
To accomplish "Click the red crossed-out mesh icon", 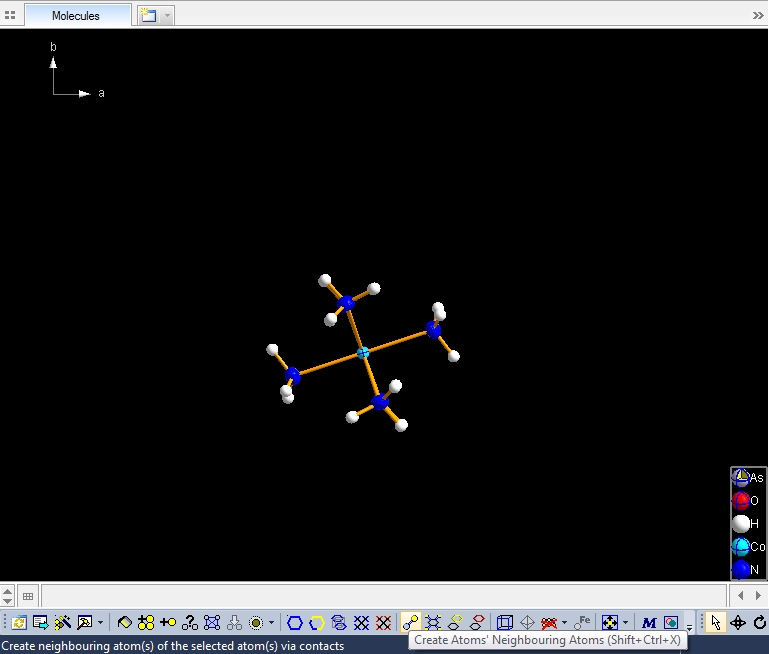I will click(x=383, y=622).
